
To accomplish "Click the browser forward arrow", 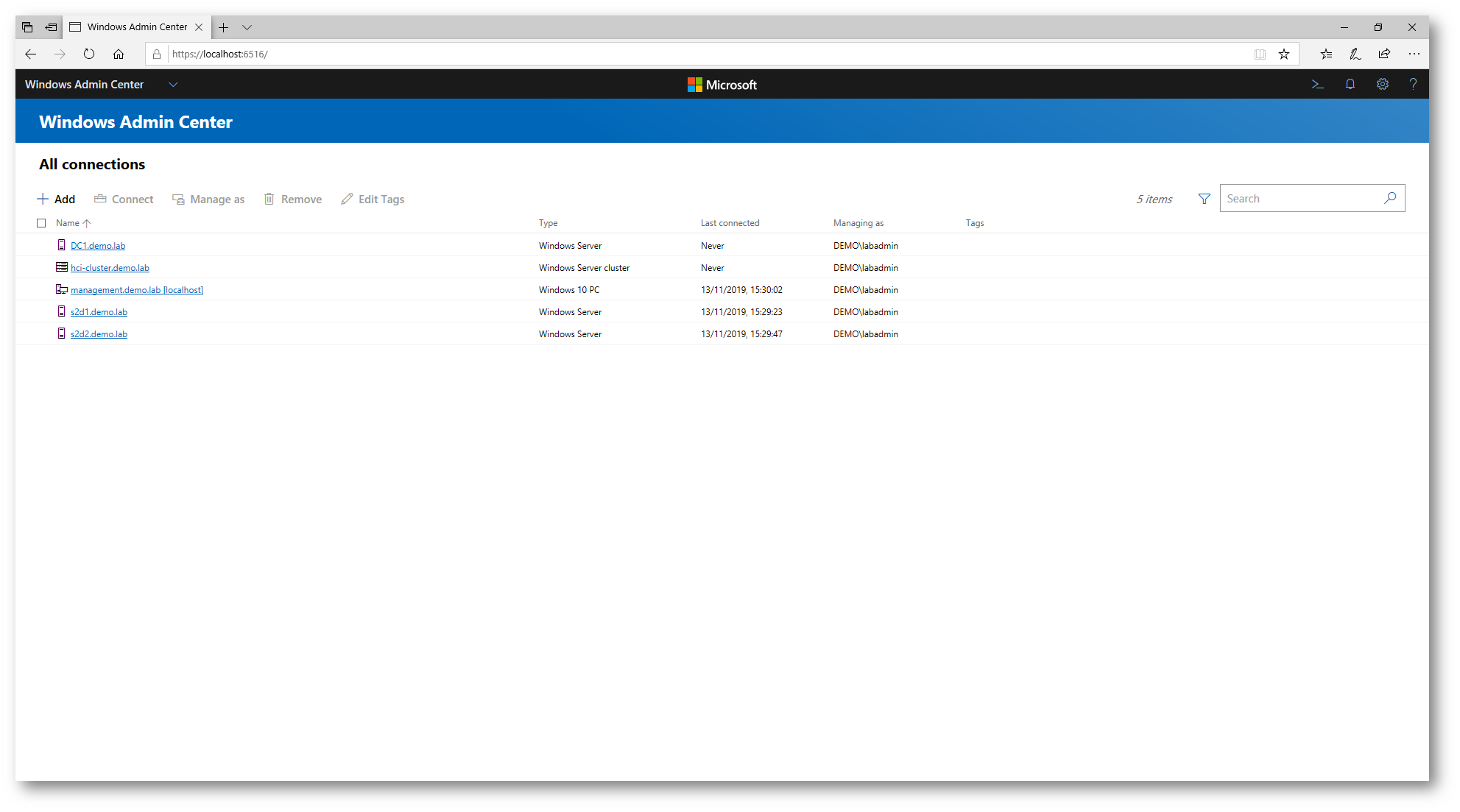I will [60, 54].
